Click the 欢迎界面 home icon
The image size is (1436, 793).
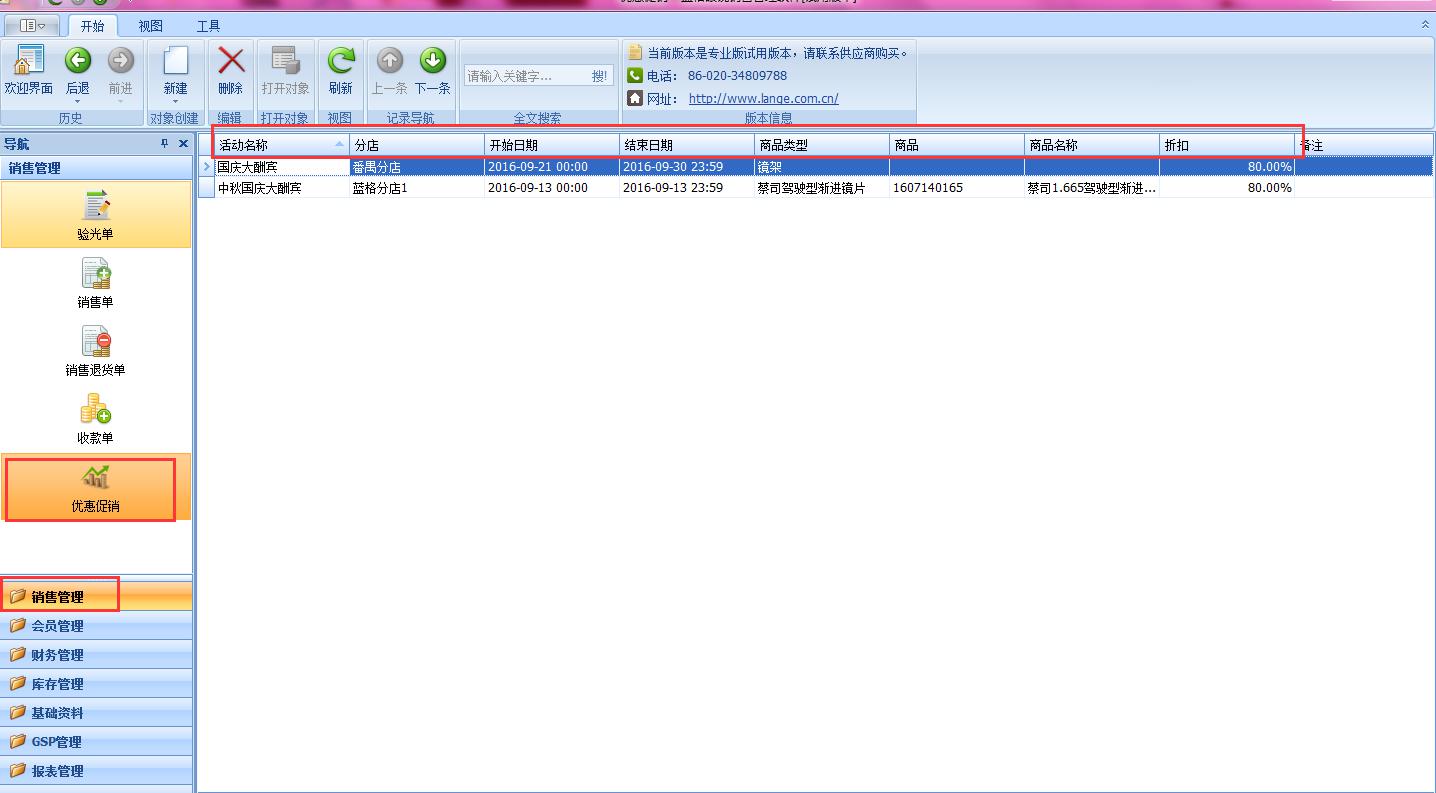click(28, 62)
